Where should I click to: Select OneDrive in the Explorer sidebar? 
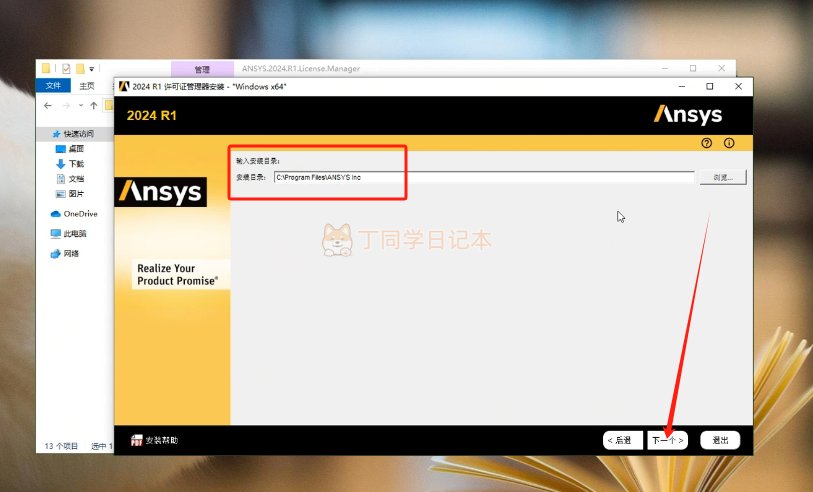(x=74, y=214)
